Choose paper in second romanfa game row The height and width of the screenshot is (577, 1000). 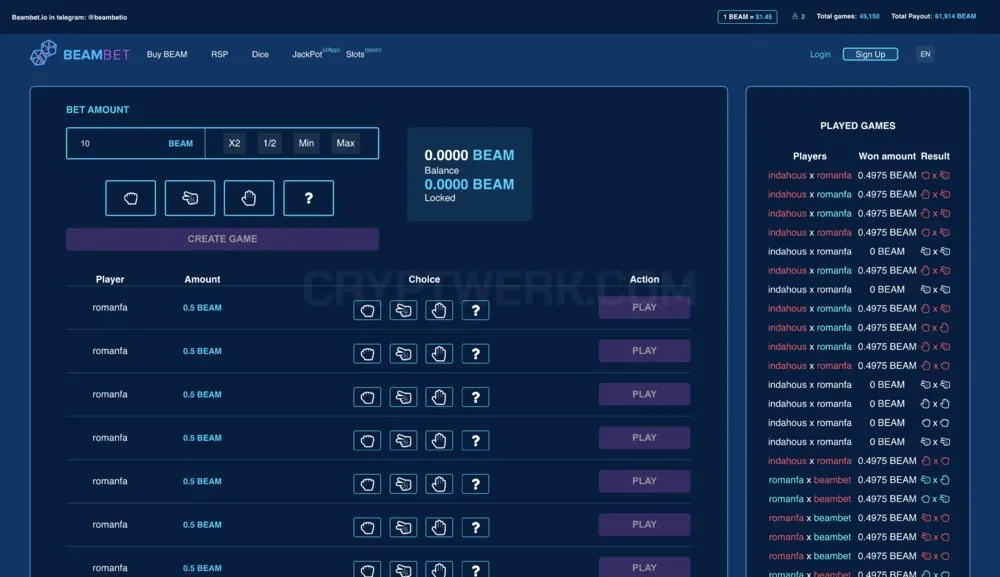[439, 353]
